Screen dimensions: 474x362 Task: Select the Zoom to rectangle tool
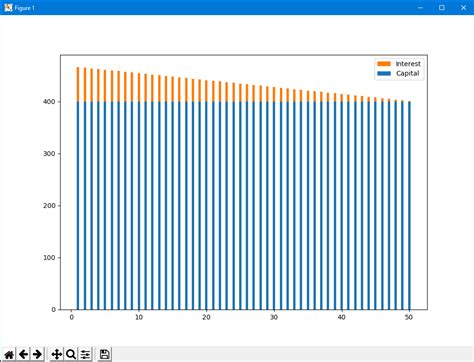[71, 354]
